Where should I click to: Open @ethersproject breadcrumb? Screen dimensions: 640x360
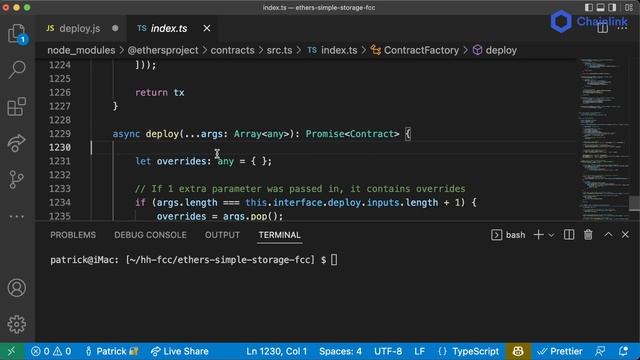163,50
